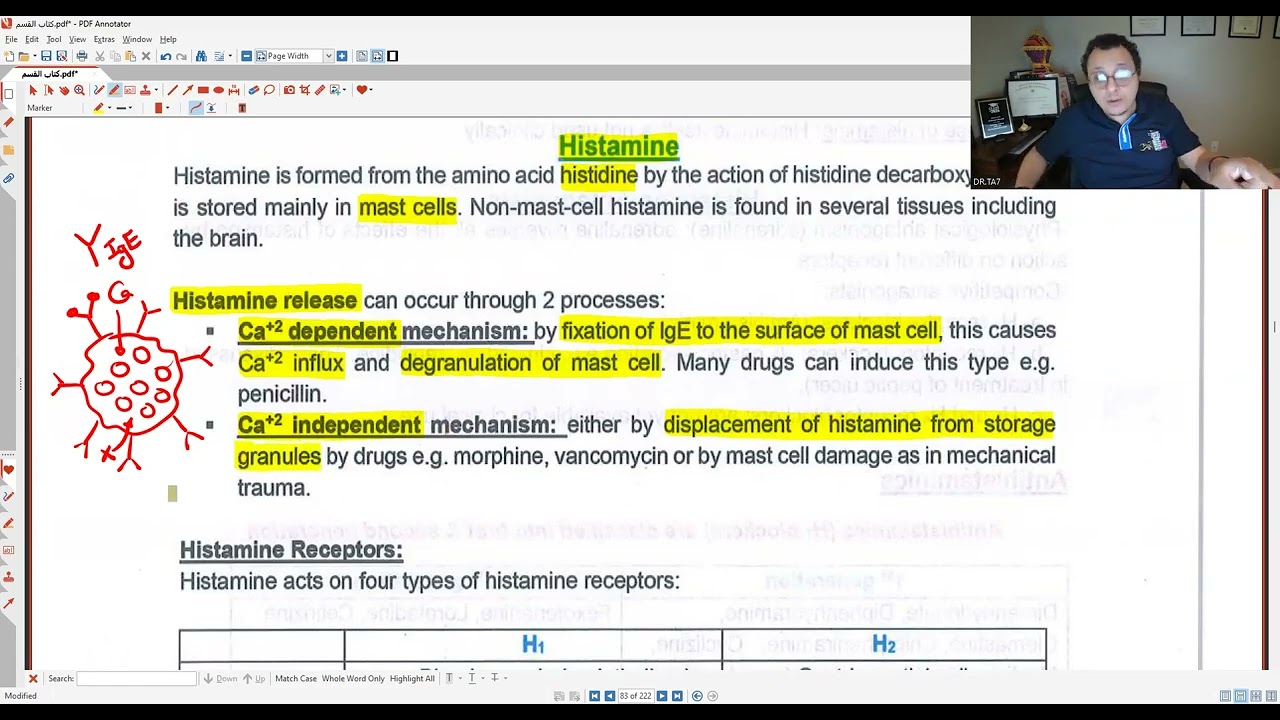Take a Snapshot with camera icon
The image size is (1280, 720).
pyautogui.click(x=289, y=90)
